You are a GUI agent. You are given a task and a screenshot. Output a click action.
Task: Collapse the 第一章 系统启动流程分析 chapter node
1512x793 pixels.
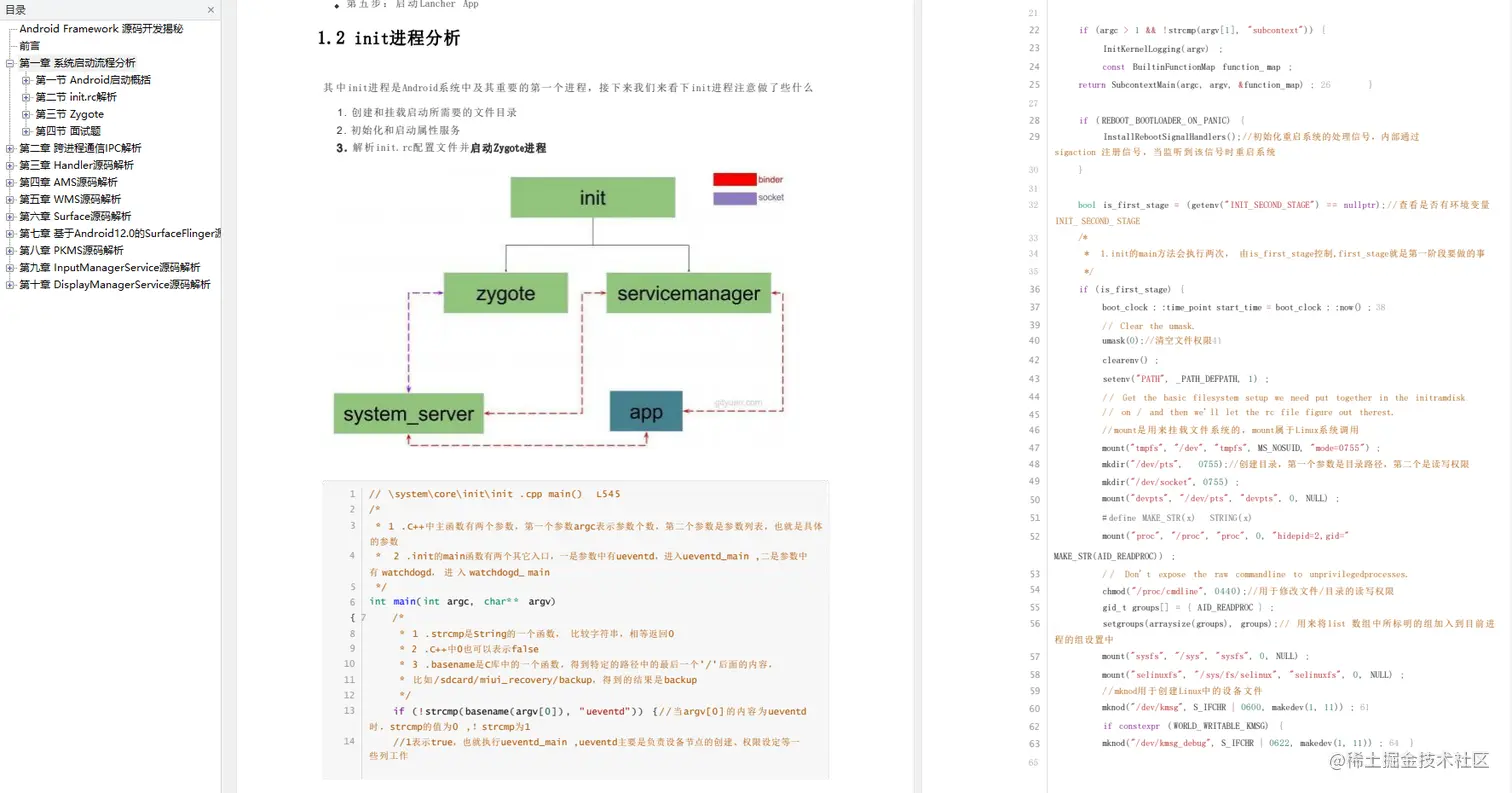coord(12,62)
